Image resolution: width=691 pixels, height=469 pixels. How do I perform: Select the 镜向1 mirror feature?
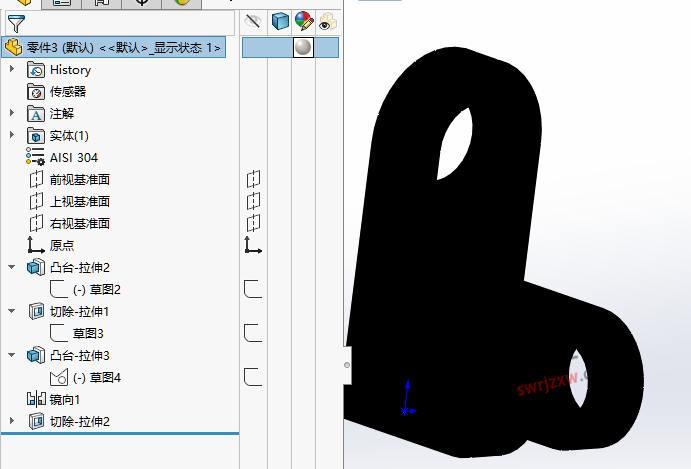coord(65,399)
